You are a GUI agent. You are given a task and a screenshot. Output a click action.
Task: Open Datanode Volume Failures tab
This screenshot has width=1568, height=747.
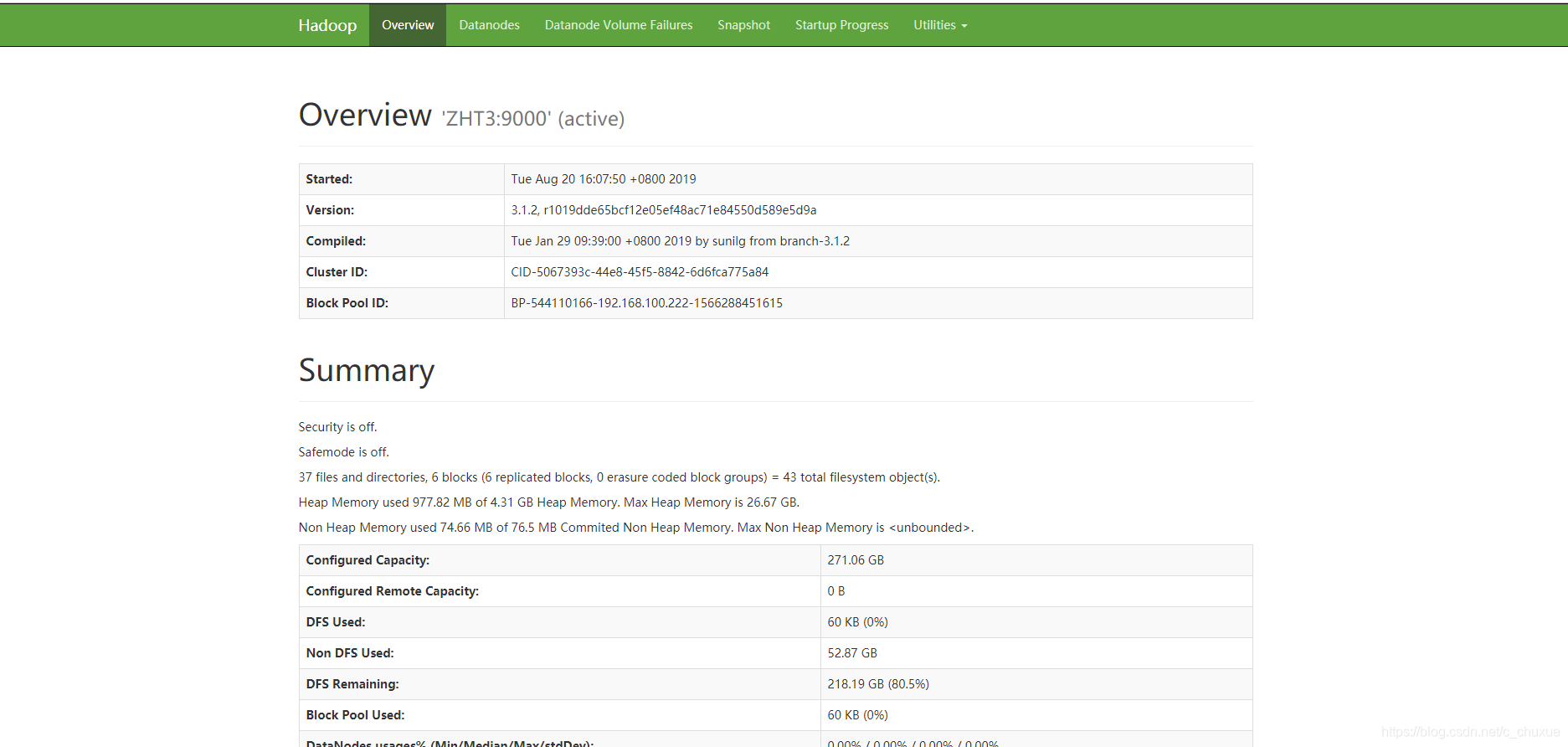coord(619,25)
